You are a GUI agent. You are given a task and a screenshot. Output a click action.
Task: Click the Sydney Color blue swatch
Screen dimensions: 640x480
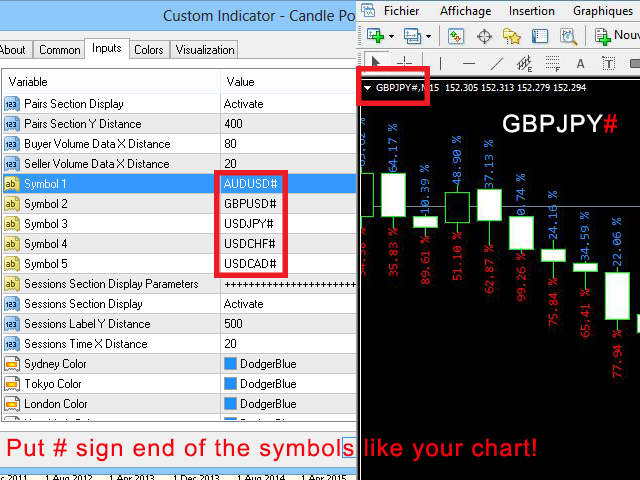point(231,364)
